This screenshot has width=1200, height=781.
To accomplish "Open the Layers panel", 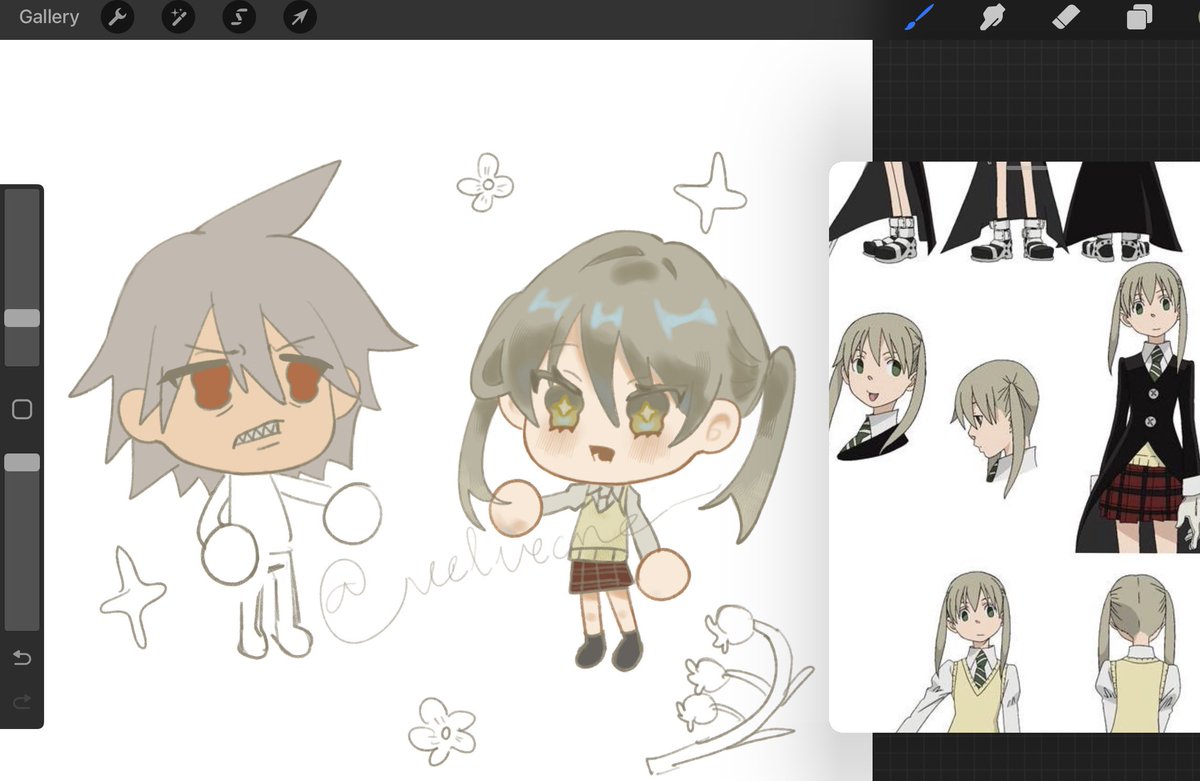I will 1140,17.
